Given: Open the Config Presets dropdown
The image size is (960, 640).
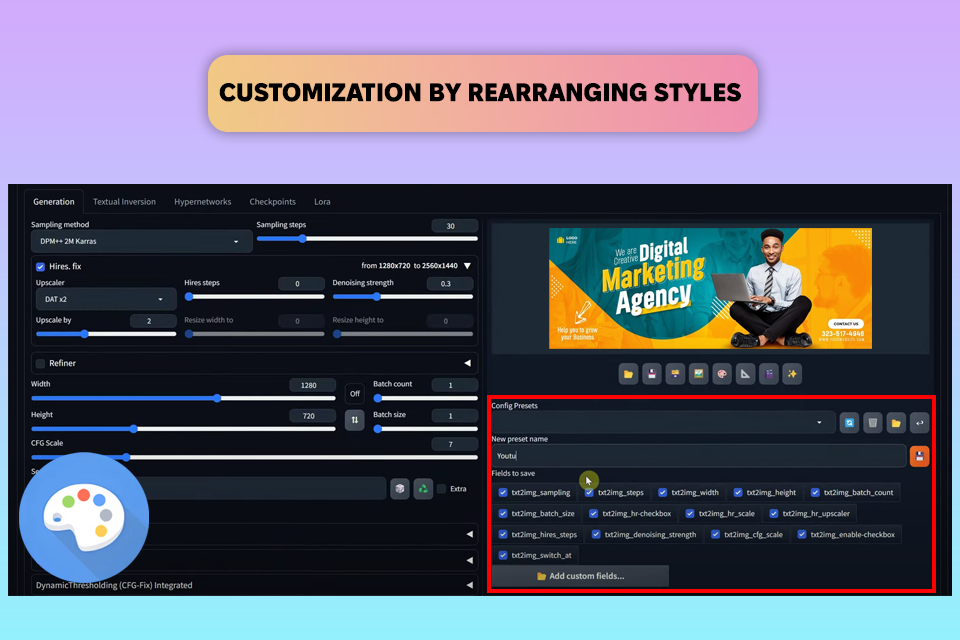Looking at the screenshot, I should click(x=662, y=423).
